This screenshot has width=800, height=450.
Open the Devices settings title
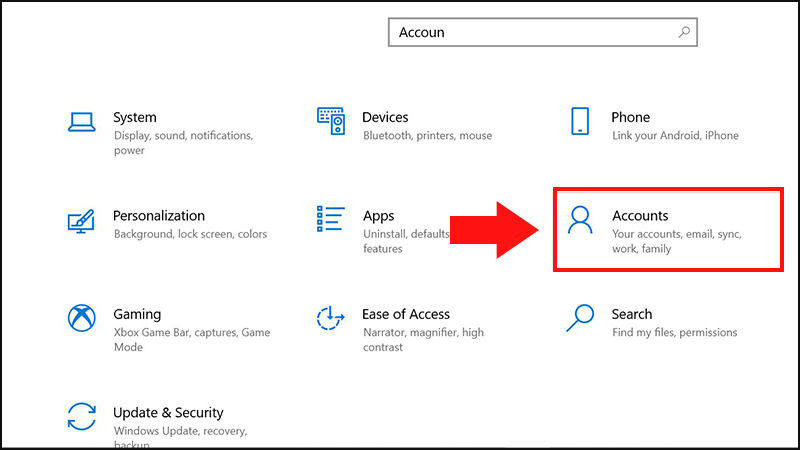[385, 117]
